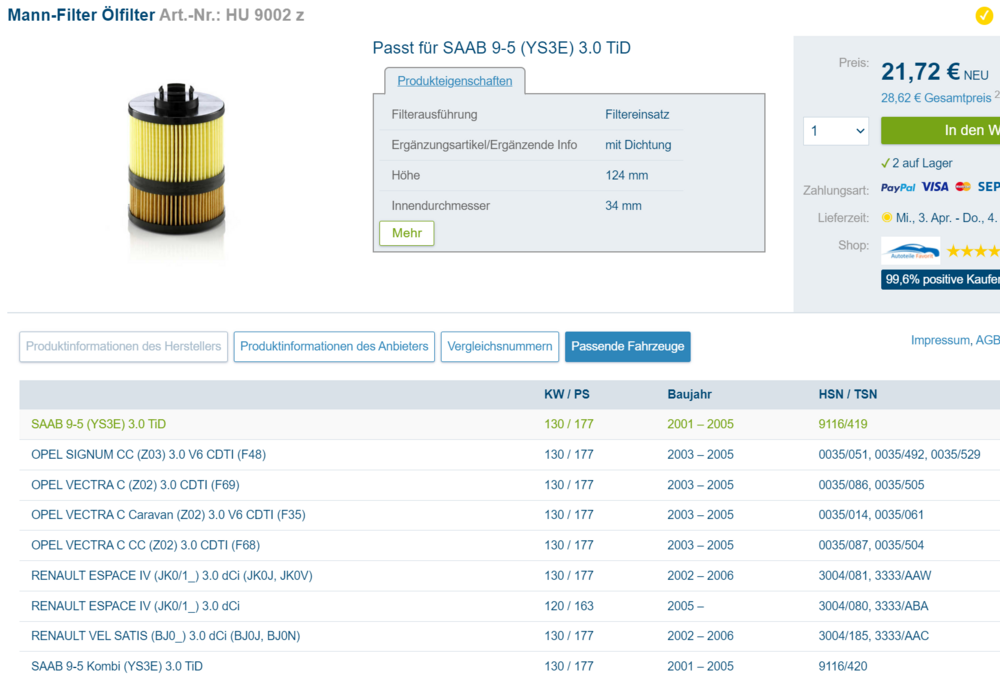
Task: Open OPEL VECTRA C CC (Z02) link
Action: [x=145, y=545]
